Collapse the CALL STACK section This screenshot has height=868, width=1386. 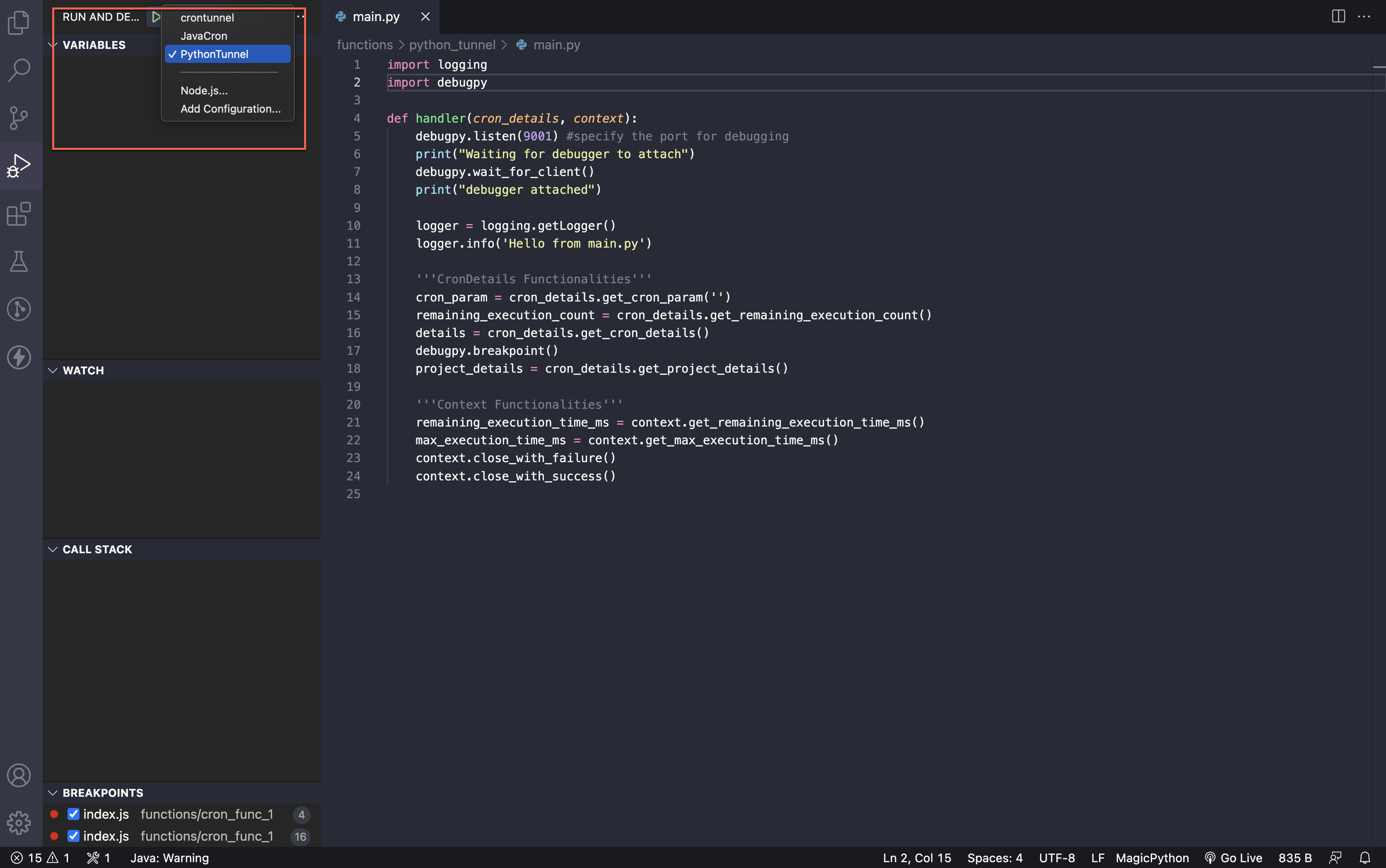[x=52, y=550]
